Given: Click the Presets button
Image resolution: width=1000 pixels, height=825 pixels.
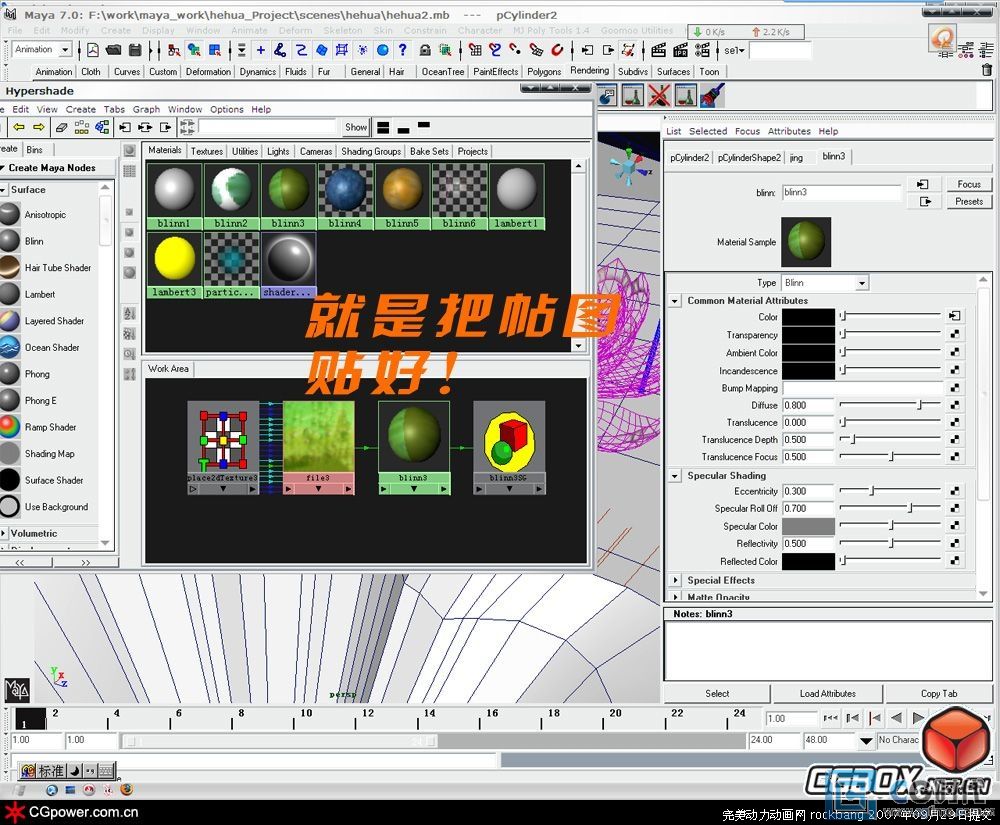Looking at the screenshot, I should click(969, 201).
